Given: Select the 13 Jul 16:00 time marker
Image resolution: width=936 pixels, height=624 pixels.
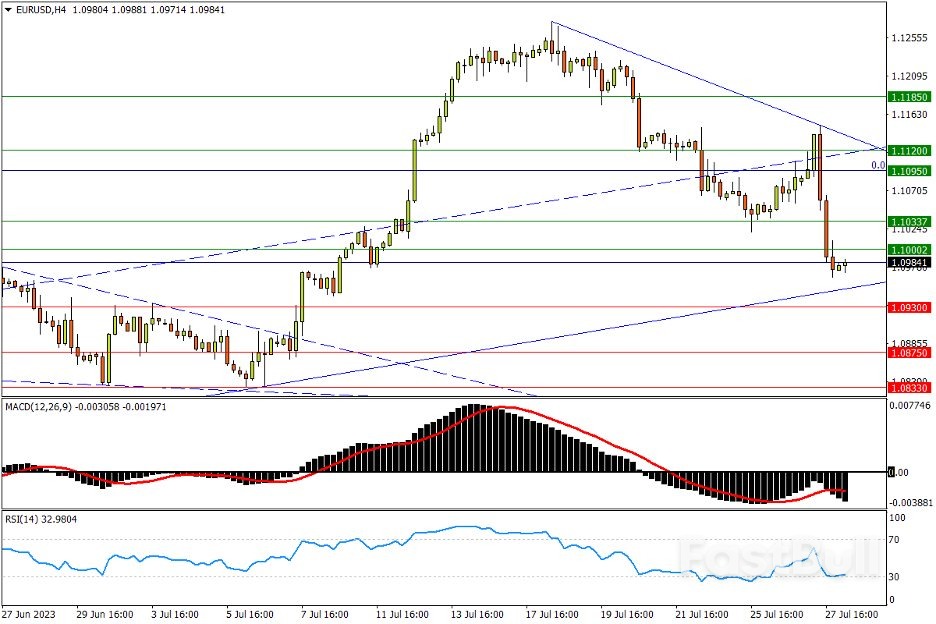Looking at the screenshot, I should pyautogui.click(x=475, y=613).
